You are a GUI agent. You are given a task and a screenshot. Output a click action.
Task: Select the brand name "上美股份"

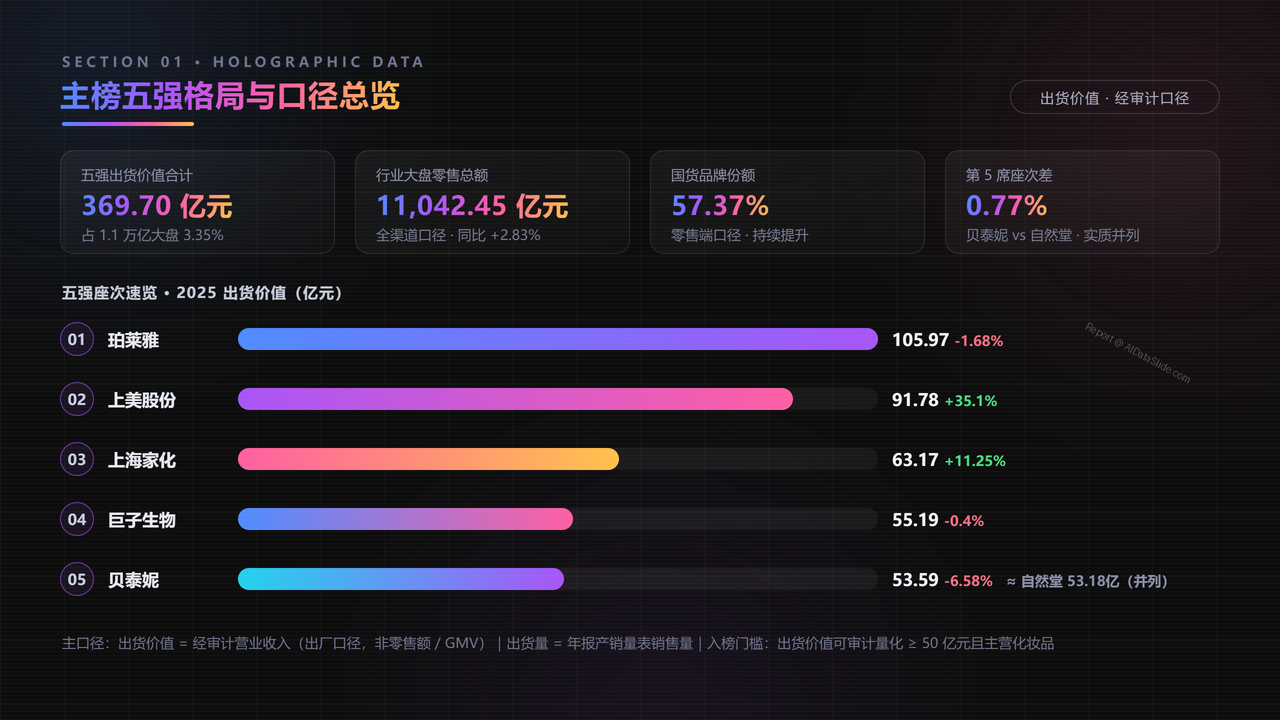(x=142, y=400)
